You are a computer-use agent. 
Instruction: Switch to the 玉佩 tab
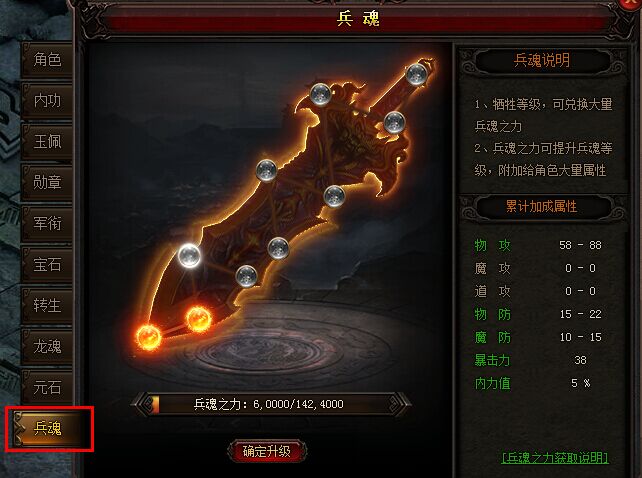[47, 142]
